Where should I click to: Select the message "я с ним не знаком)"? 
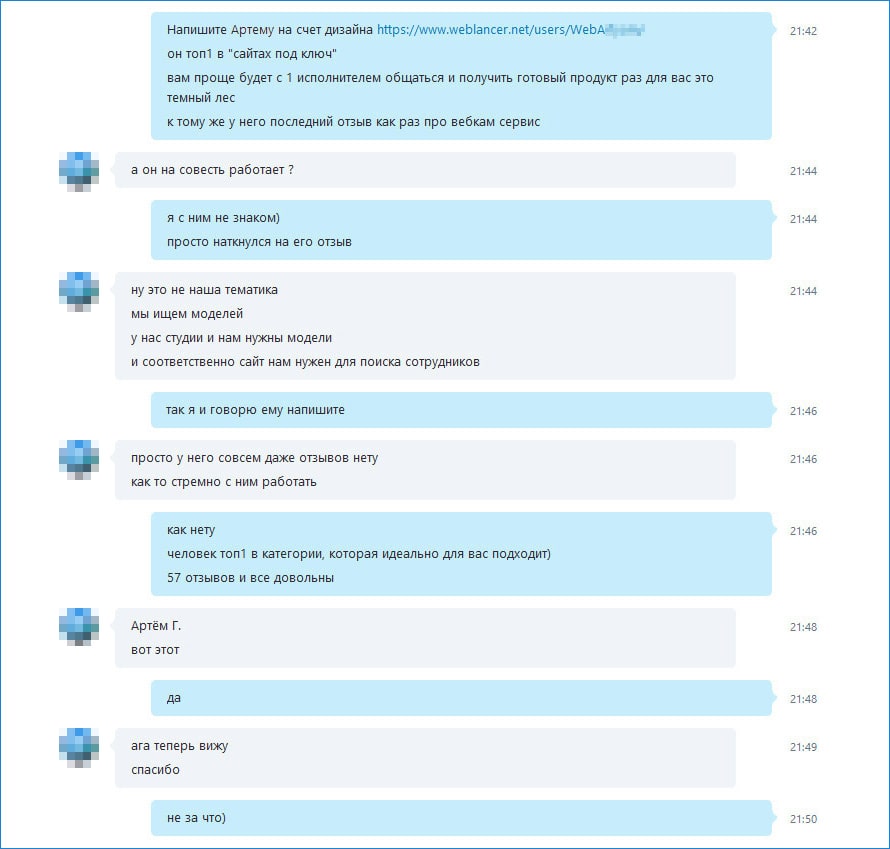tap(223, 218)
